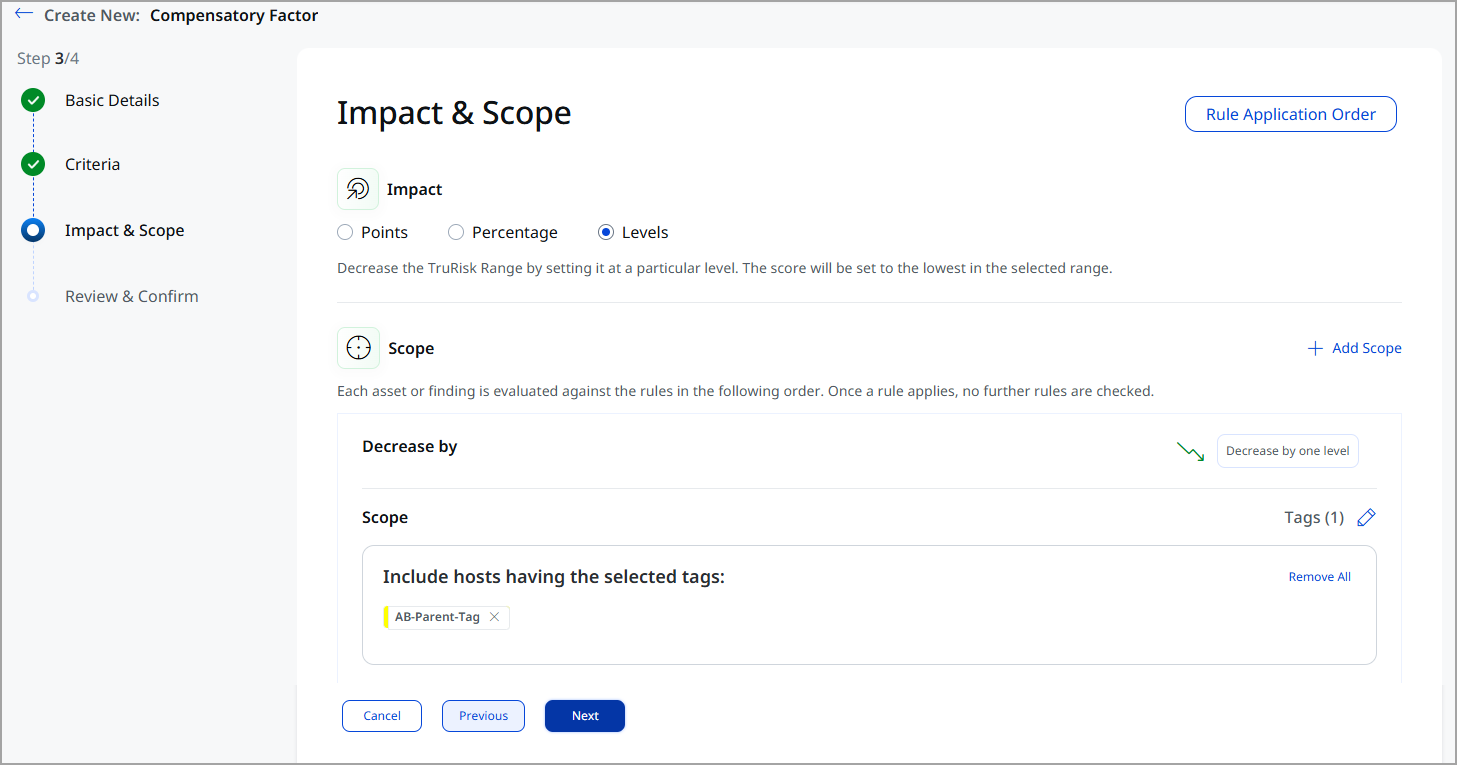Screen dimensions: 1457x765
Task: Click the green checkmark on Criteria step
Action: [33, 164]
